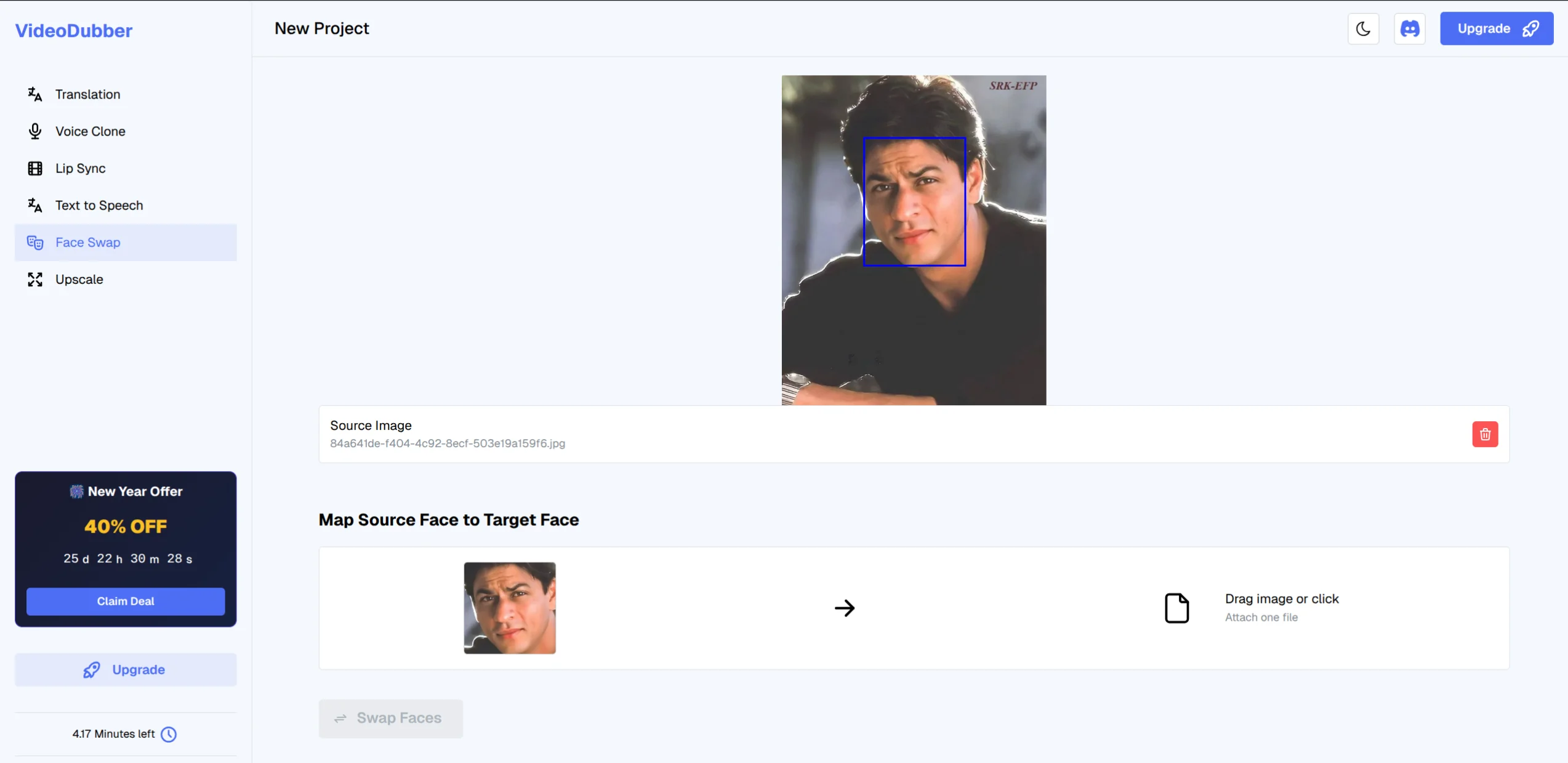This screenshot has width=1568, height=763.
Task: Click the blue face detection box
Action: pyautogui.click(x=914, y=202)
